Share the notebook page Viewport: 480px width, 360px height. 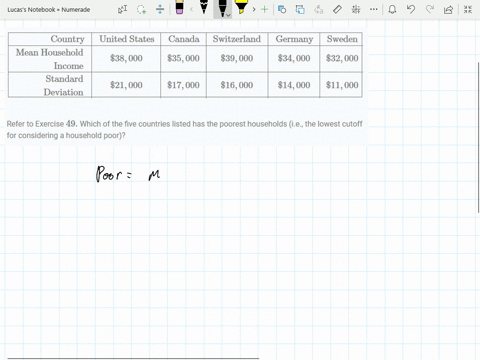448,9
